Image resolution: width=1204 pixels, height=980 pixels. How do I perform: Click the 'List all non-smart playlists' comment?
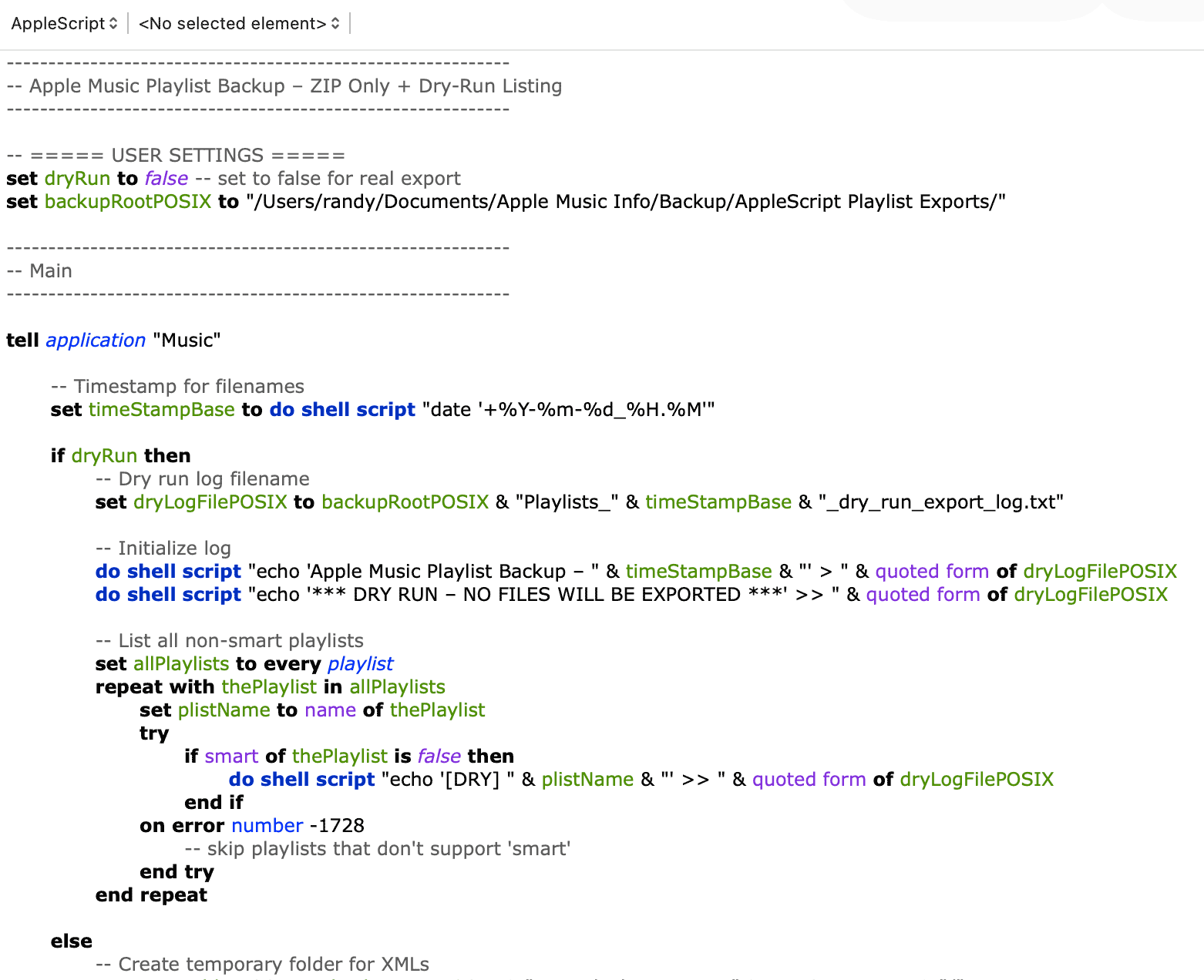230,640
